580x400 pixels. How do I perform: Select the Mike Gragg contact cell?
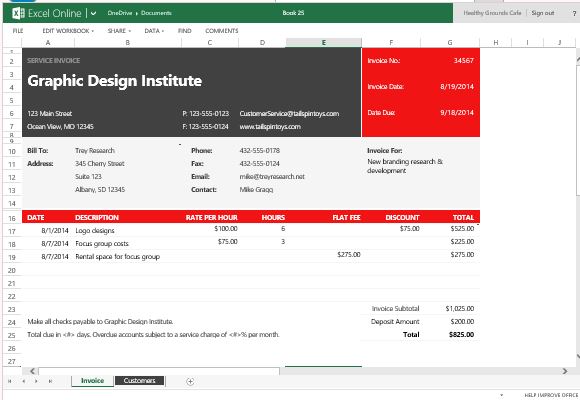pos(256,189)
